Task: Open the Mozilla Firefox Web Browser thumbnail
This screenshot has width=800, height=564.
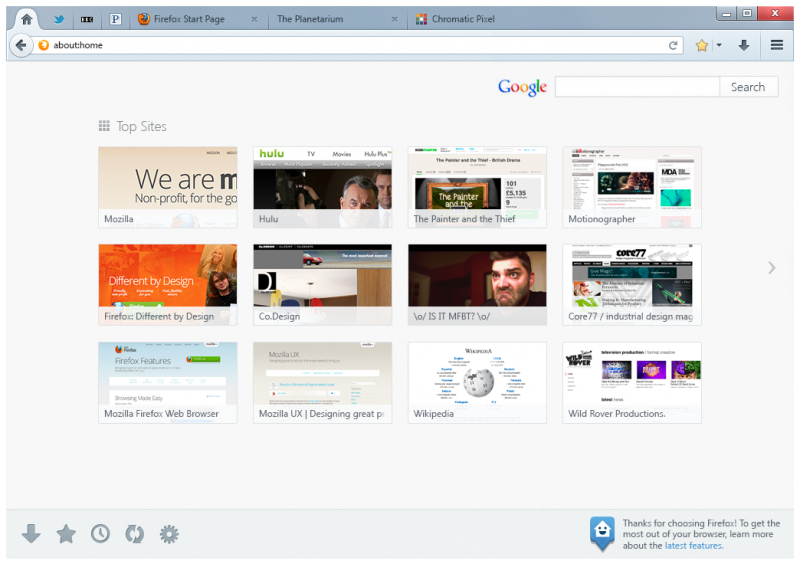Action: [x=168, y=383]
